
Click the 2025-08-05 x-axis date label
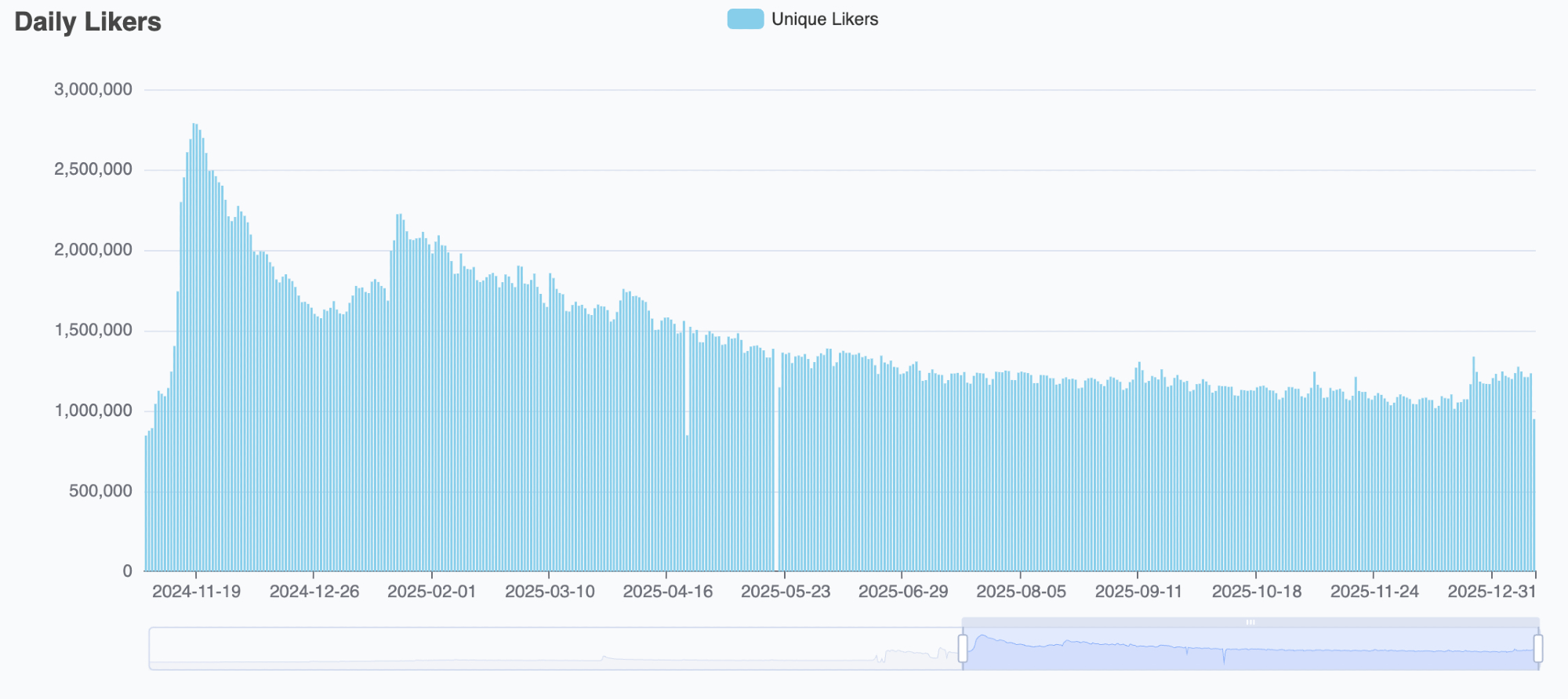click(x=1021, y=592)
